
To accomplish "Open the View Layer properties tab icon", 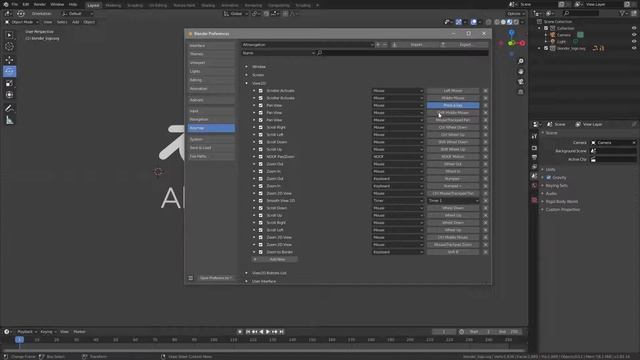I will 534,167.
